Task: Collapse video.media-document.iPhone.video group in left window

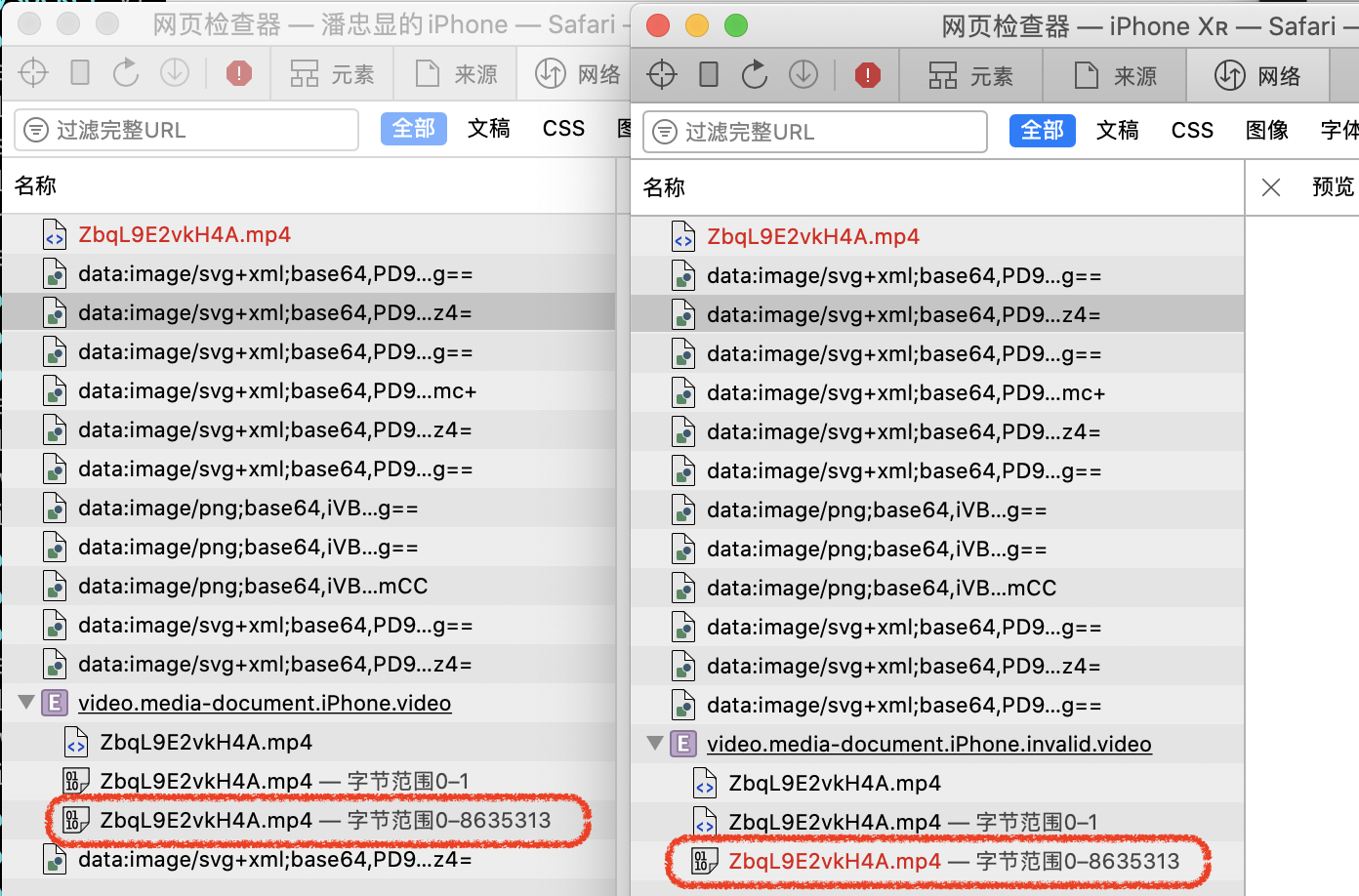Action: 26,703
